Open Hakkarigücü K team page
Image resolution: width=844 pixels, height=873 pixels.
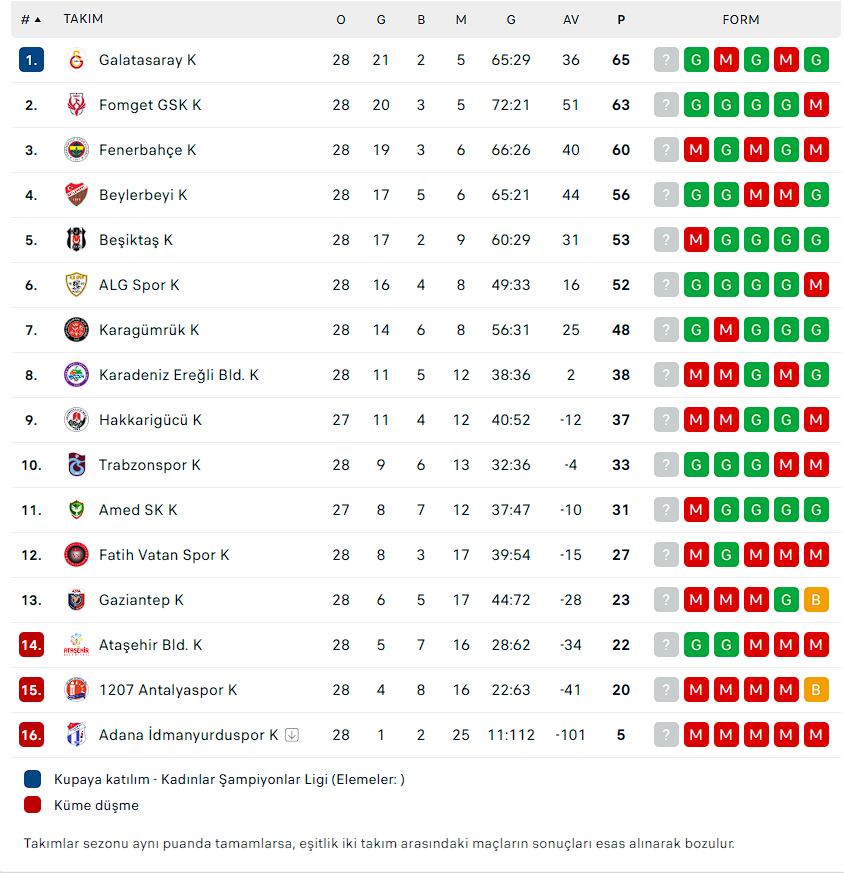tap(150, 420)
